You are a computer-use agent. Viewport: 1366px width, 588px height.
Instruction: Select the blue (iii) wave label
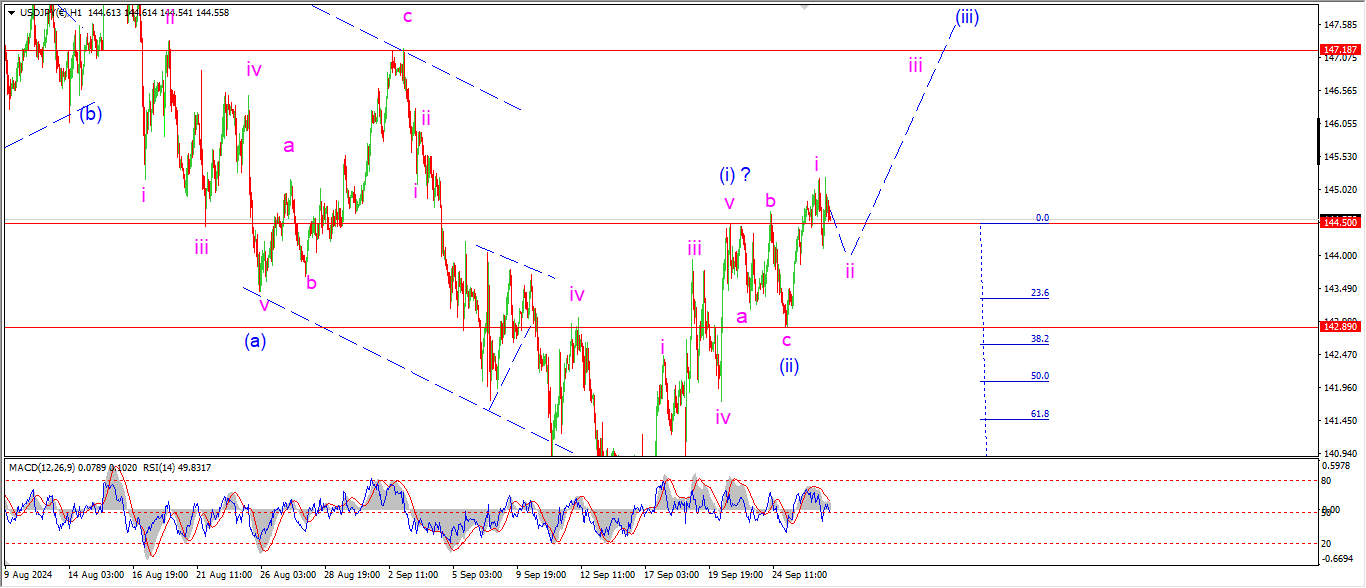coord(966,17)
